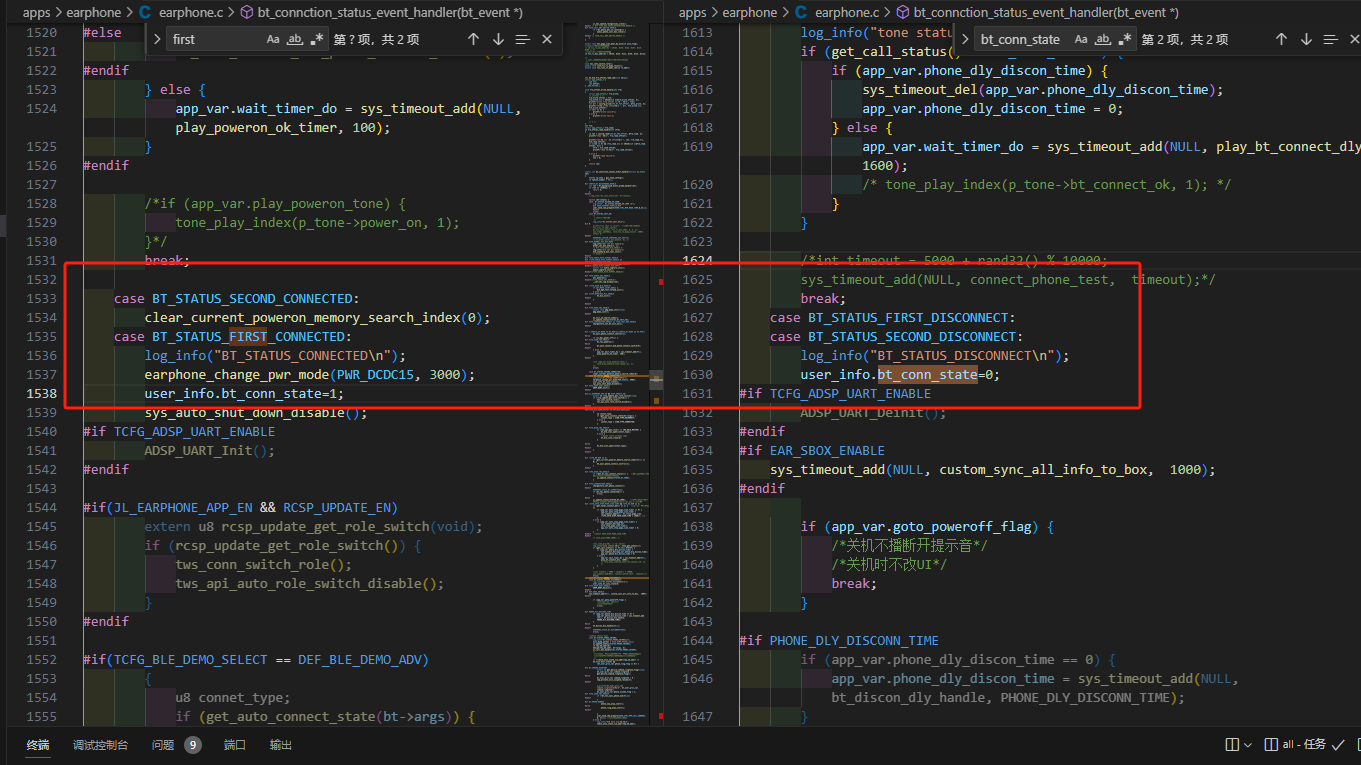
Task: Switch to the 输出 panel tab
Action: pos(281,745)
